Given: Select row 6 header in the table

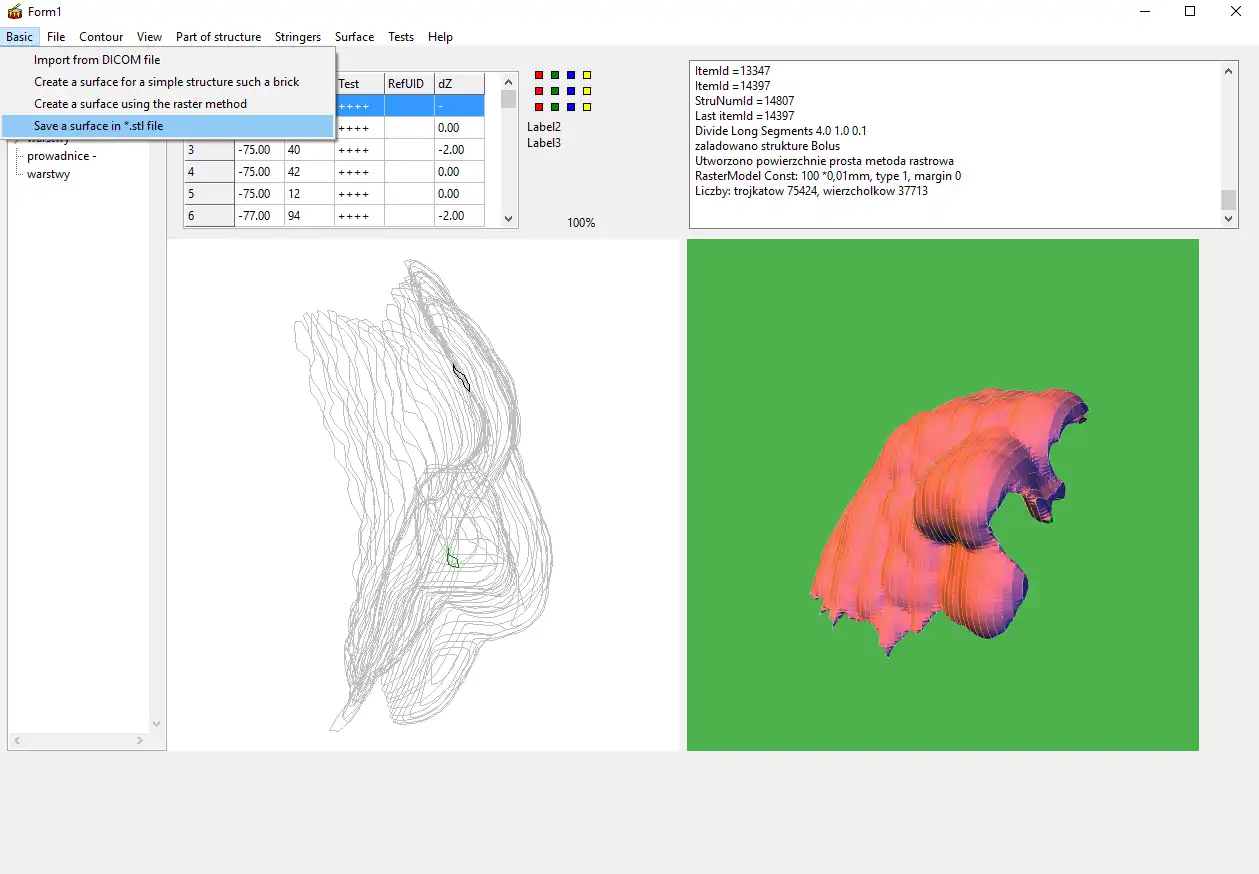Looking at the screenshot, I should click(x=208, y=216).
